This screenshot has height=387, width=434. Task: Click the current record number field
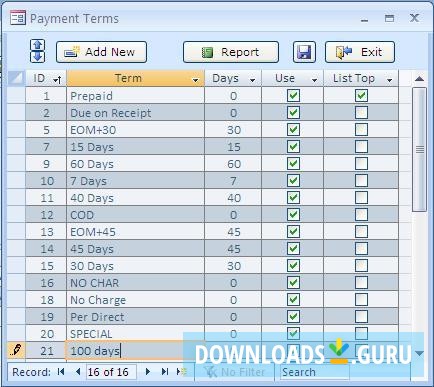coord(111,372)
